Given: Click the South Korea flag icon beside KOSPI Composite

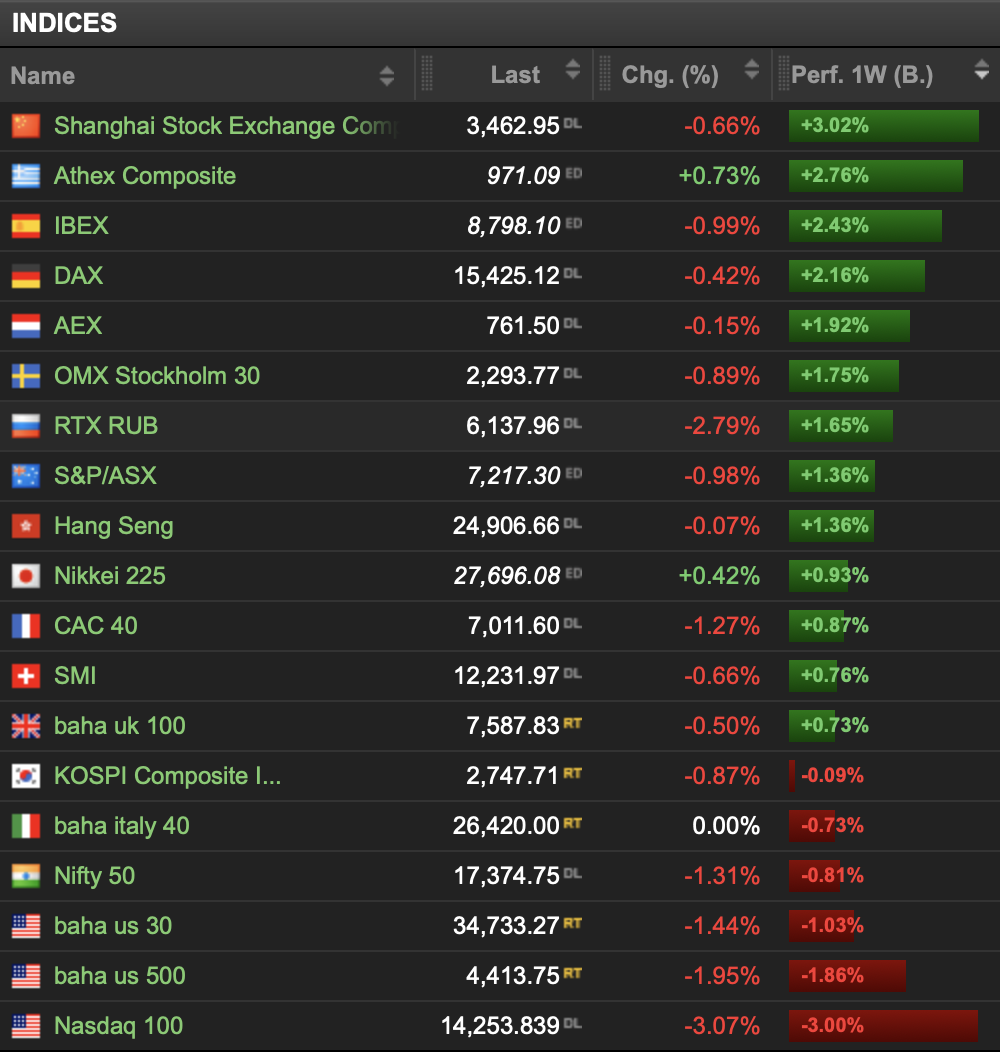Looking at the screenshot, I should [x=26, y=776].
